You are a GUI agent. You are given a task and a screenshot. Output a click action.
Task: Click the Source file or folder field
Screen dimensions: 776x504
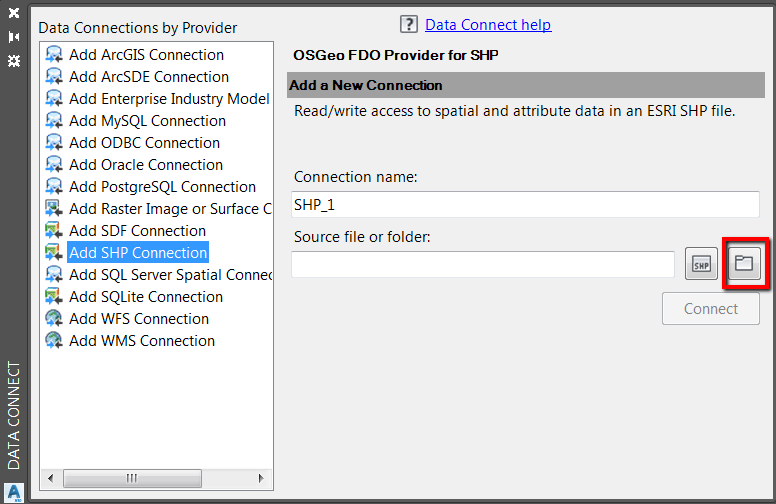483,264
